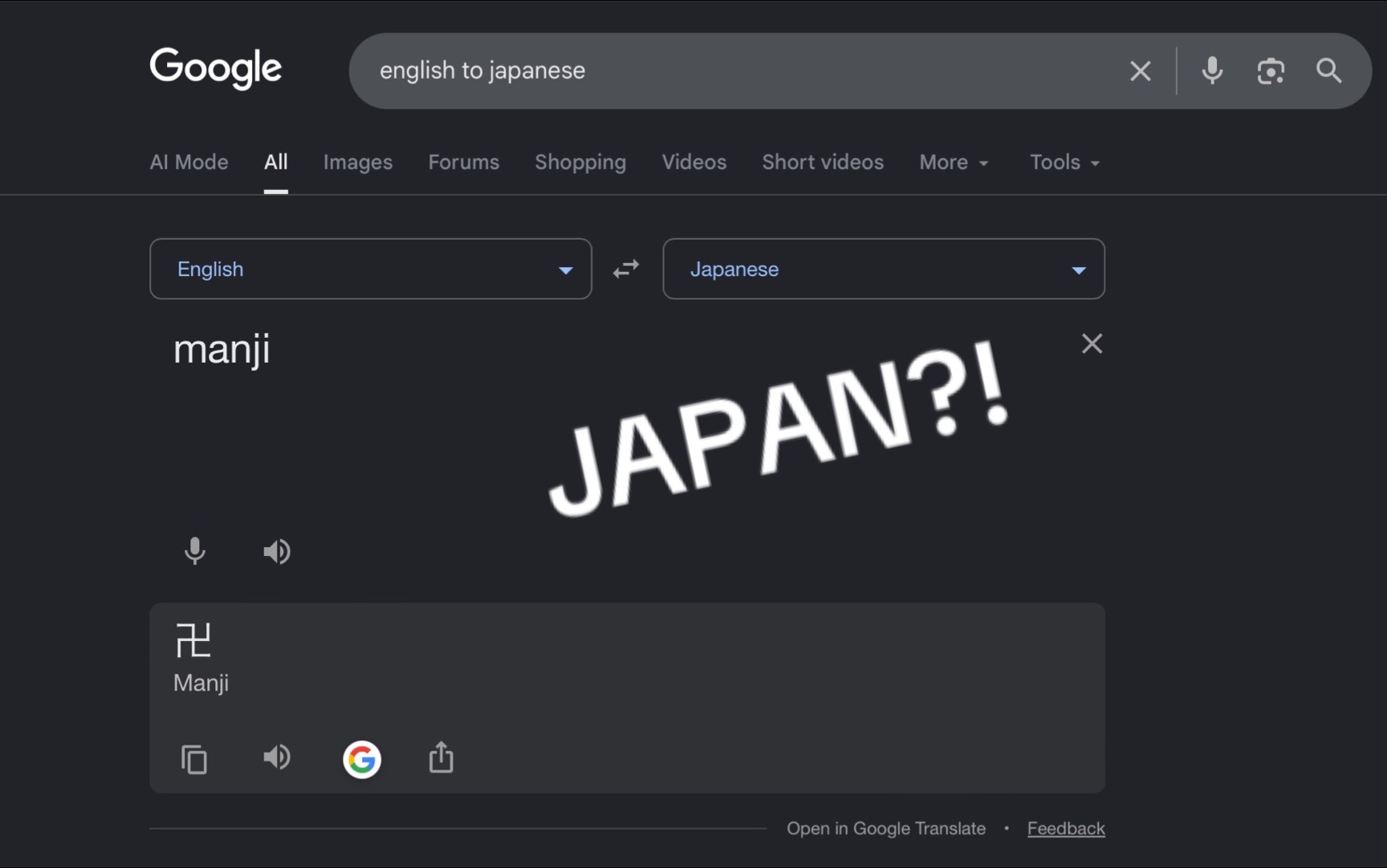Switch to the Images tab

[x=358, y=162]
